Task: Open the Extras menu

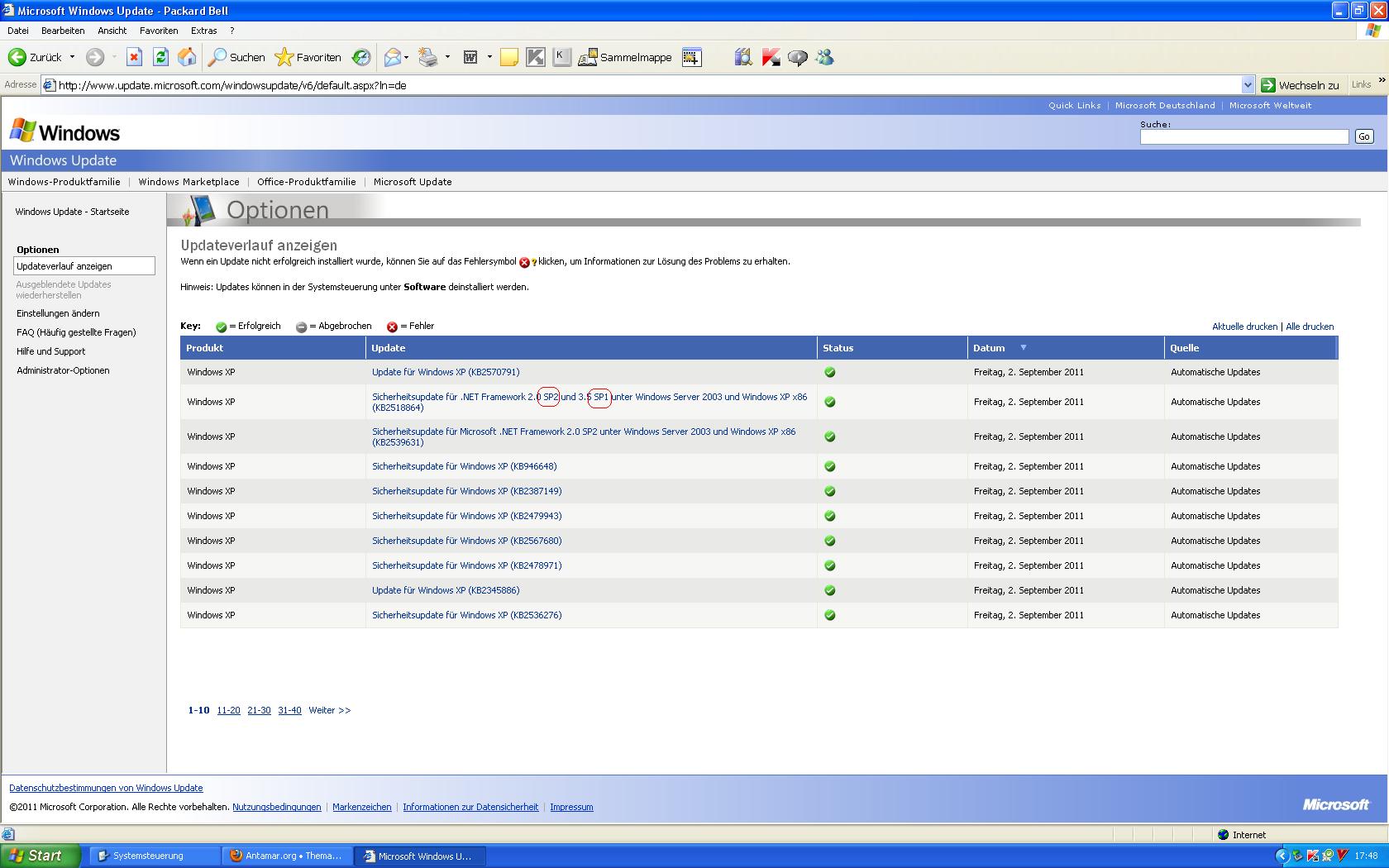Action: point(203,31)
